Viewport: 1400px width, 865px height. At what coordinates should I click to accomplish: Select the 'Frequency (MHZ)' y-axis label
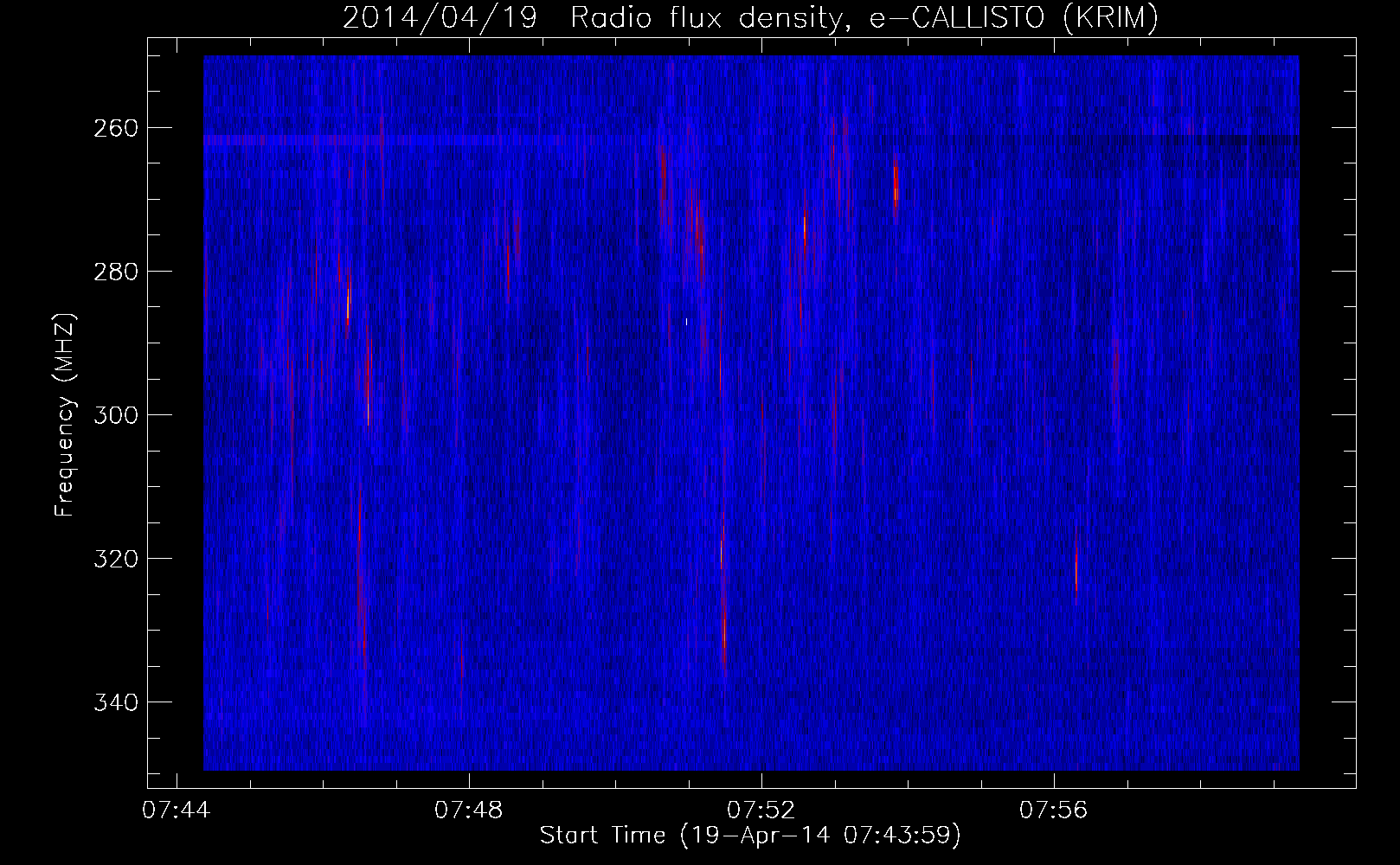(x=65, y=415)
